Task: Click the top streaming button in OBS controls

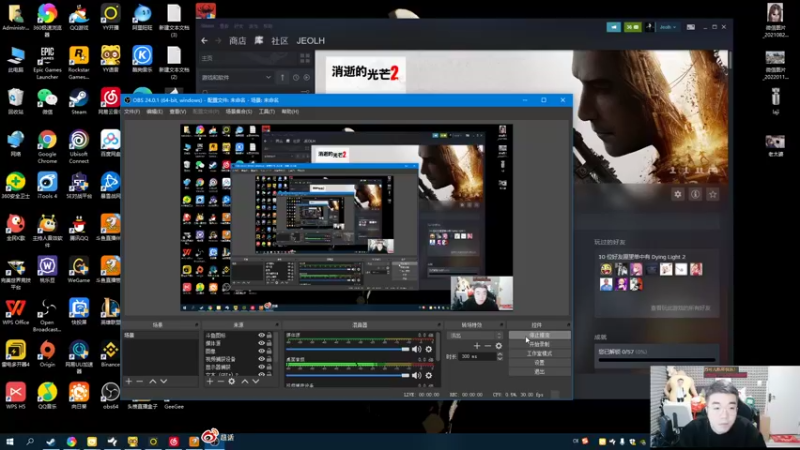Action: (x=539, y=335)
